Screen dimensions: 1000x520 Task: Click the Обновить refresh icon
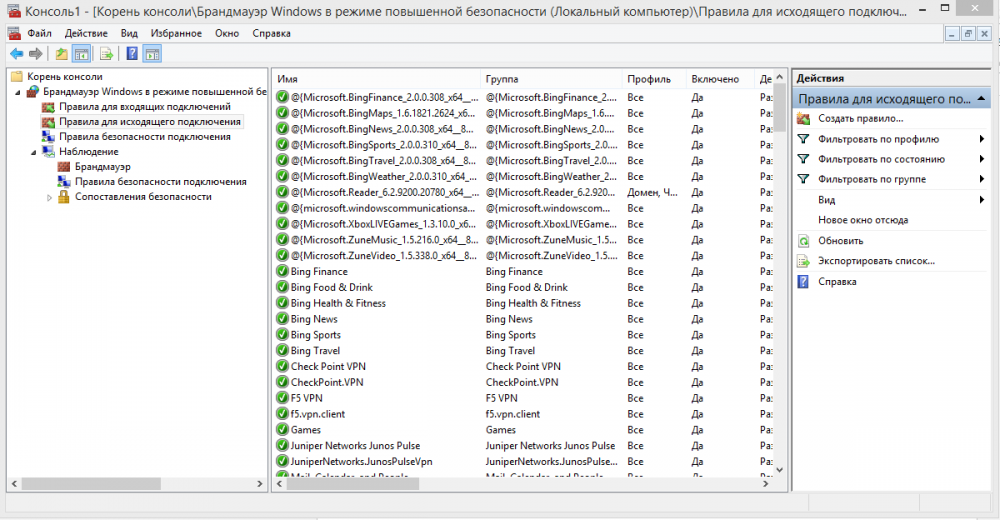(804, 241)
